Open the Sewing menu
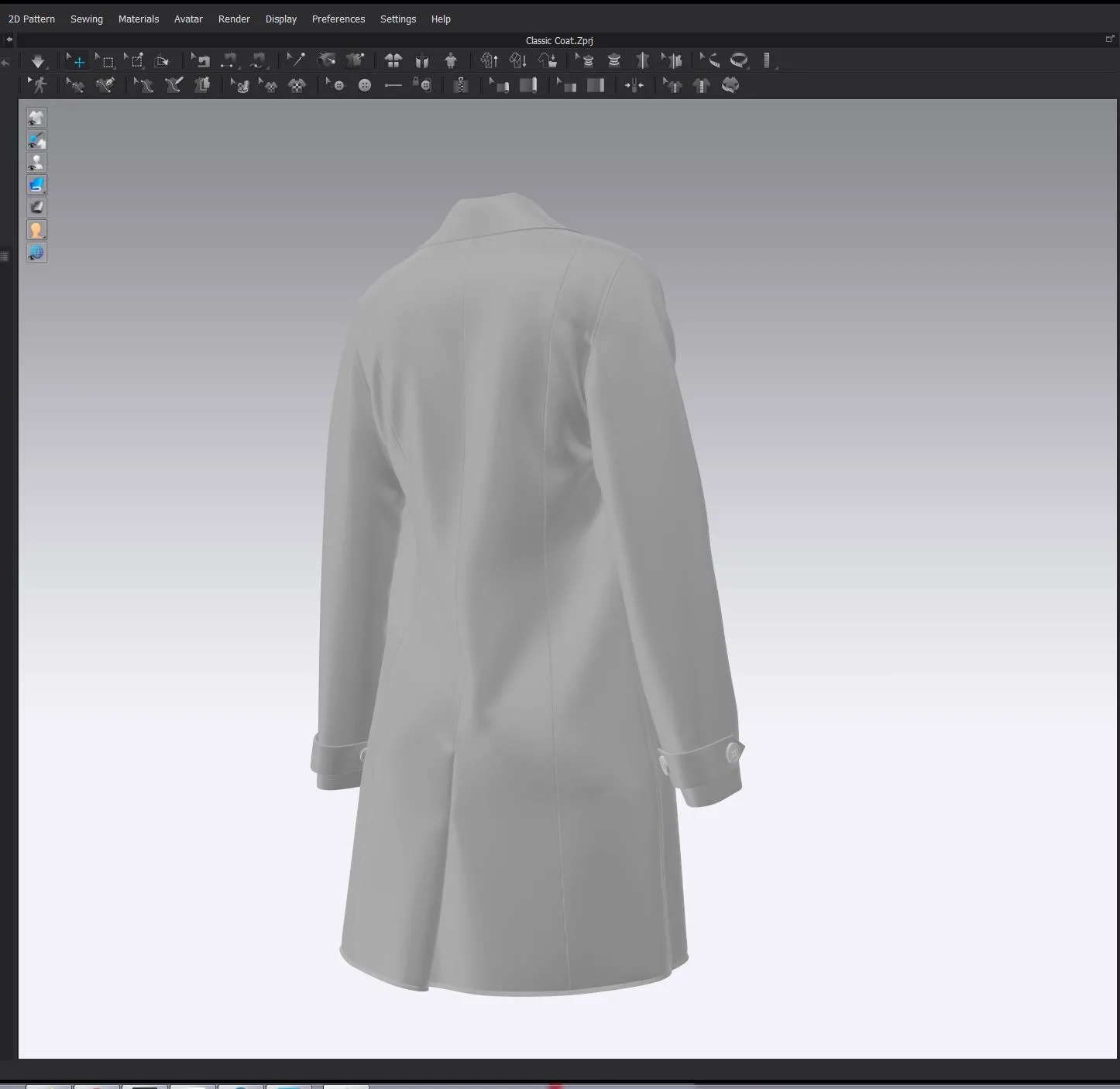The height and width of the screenshot is (1089, 1120). point(87,19)
